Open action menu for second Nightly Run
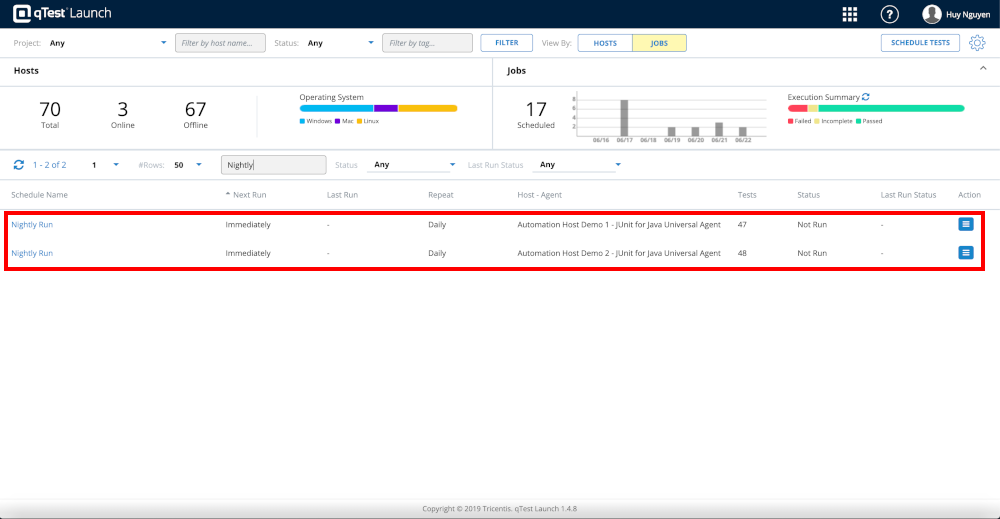The width and height of the screenshot is (1000, 519). tap(965, 253)
